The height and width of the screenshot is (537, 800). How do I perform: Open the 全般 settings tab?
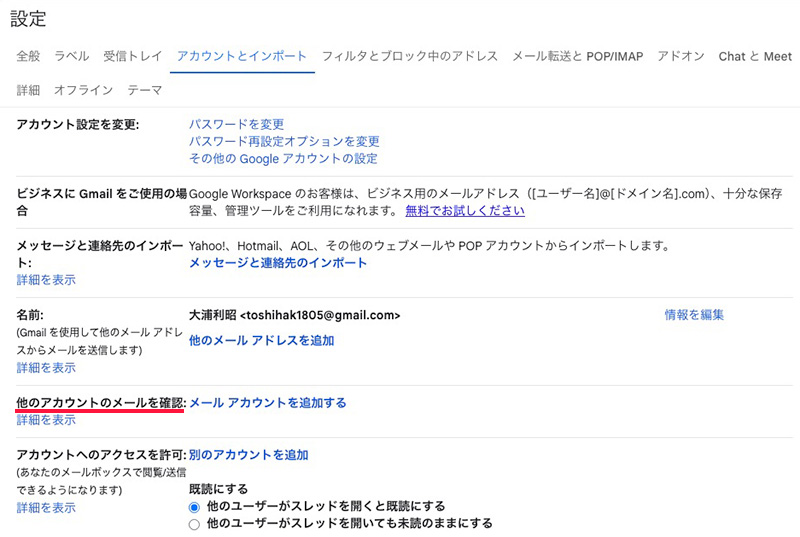coord(28,57)
